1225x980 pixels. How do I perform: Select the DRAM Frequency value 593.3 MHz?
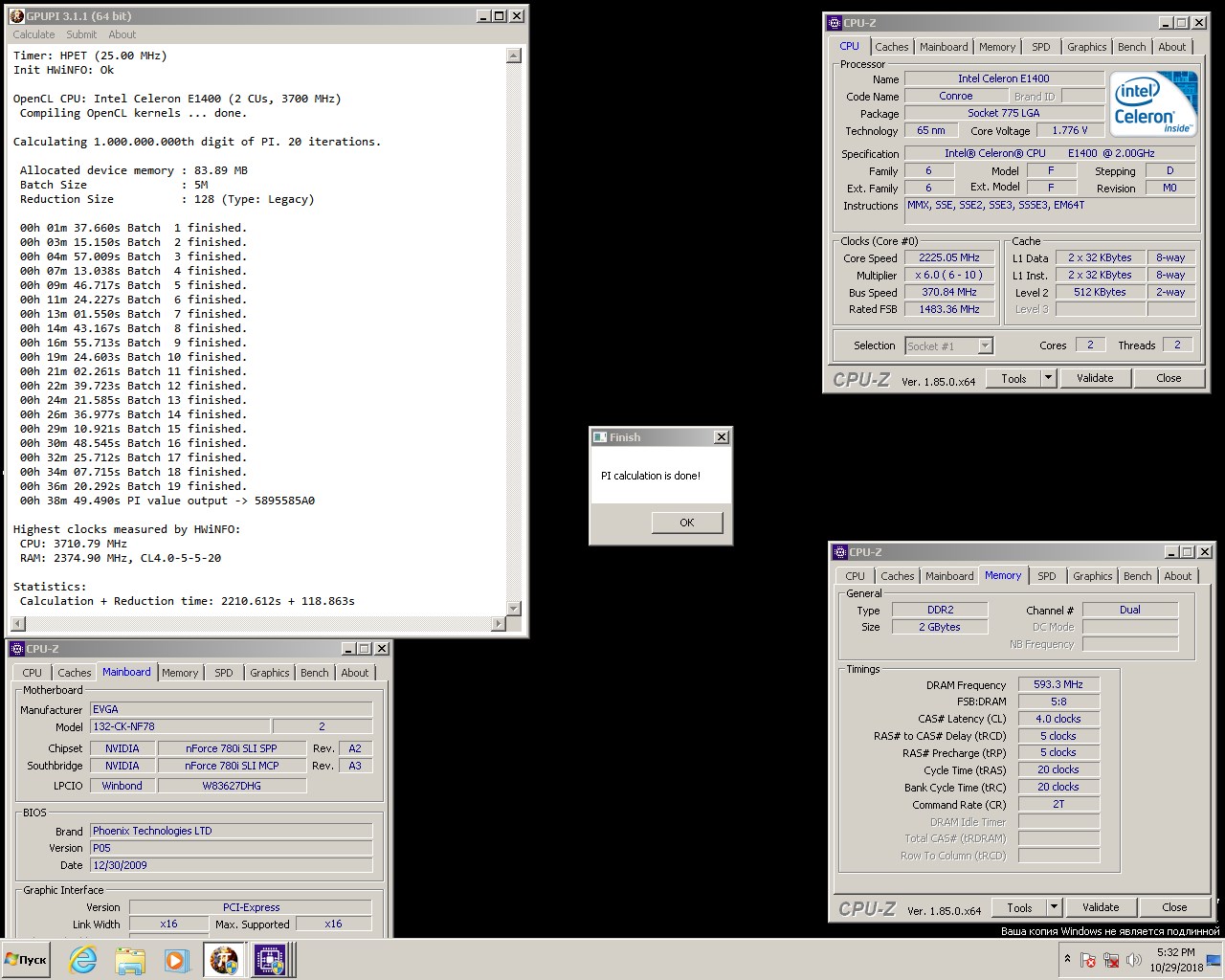point(1058,685)
